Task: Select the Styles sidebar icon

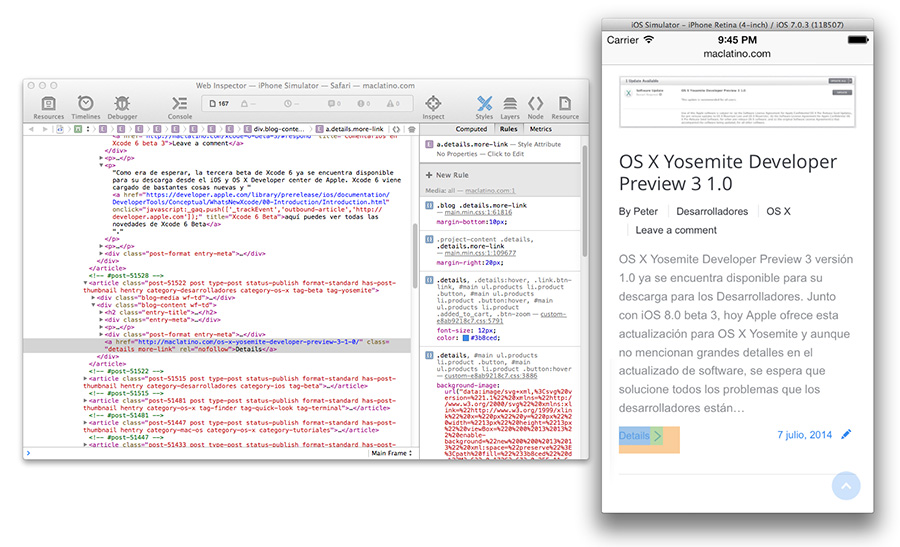Action: 484,107
